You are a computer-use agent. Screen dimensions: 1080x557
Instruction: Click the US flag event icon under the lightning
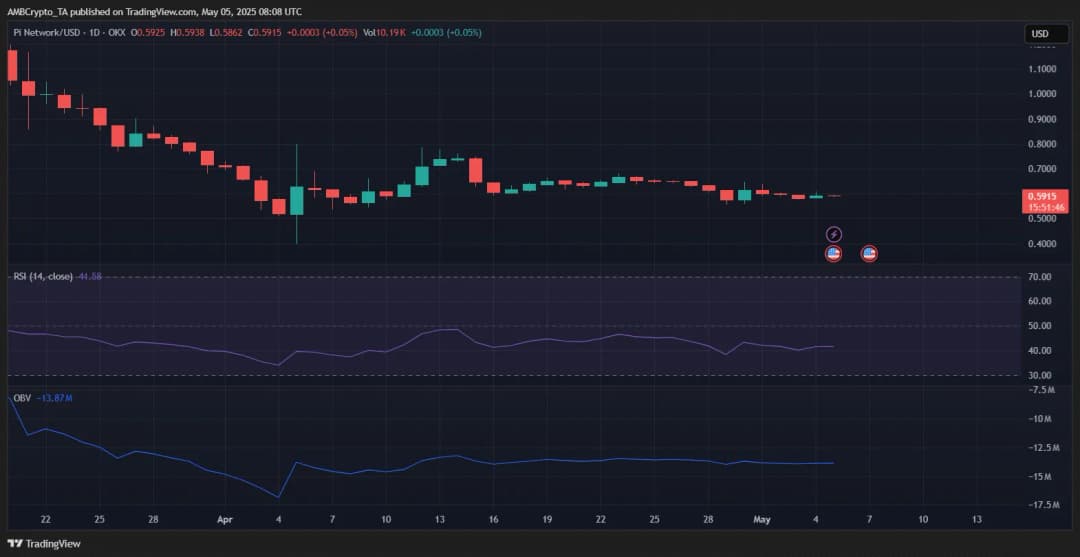coord(833,254)
